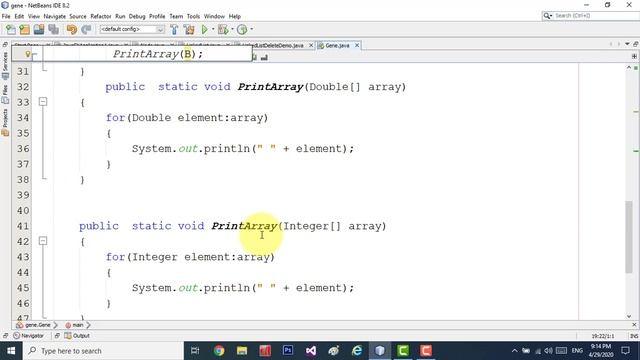This screenshot has width=640, height=360.
Task: Open the Navigator panel
Action: click(29, 336)
